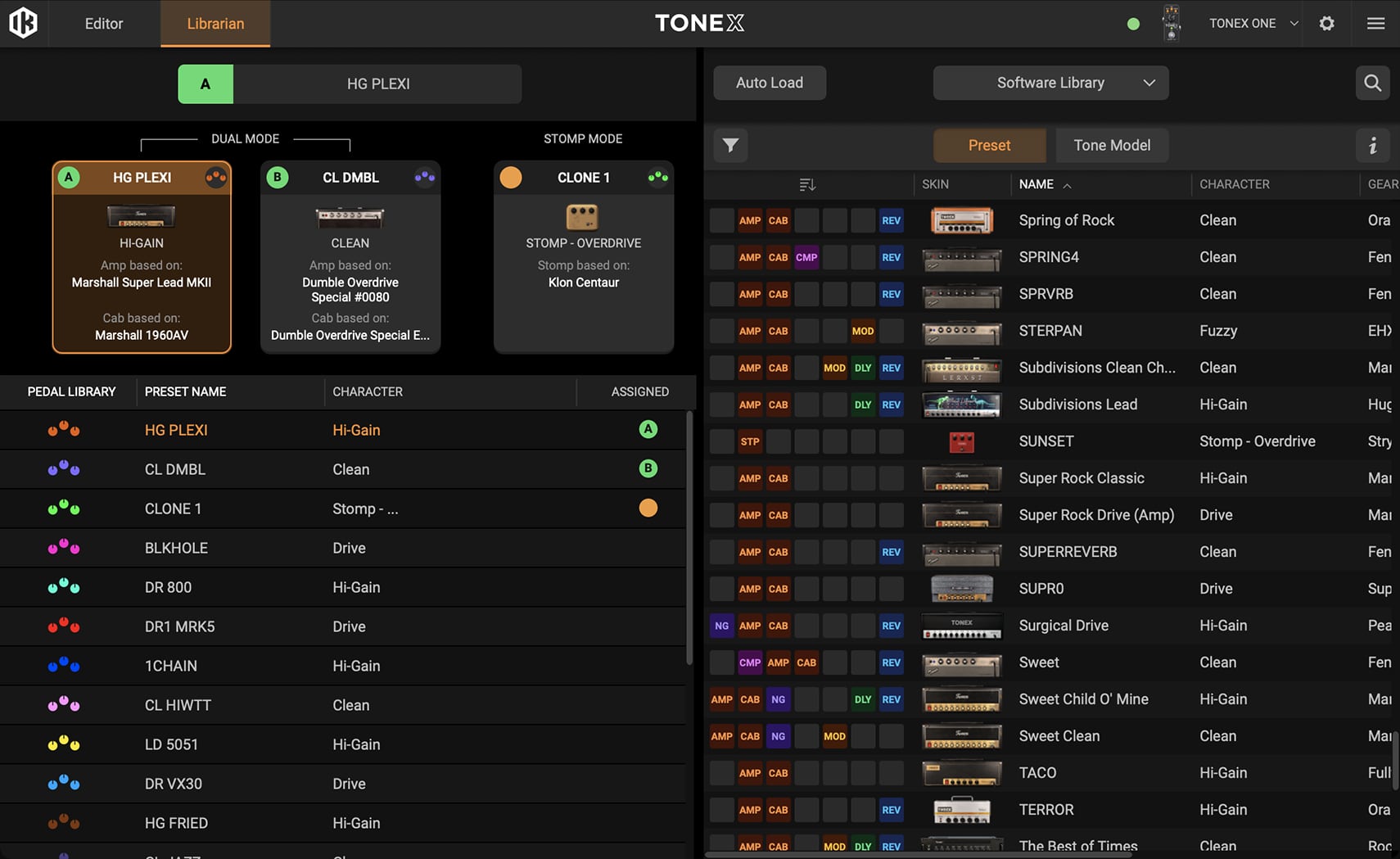Click the filter funnel icon
The image size is (1400, 859).
pyautogui.click(x=730, y=146)
